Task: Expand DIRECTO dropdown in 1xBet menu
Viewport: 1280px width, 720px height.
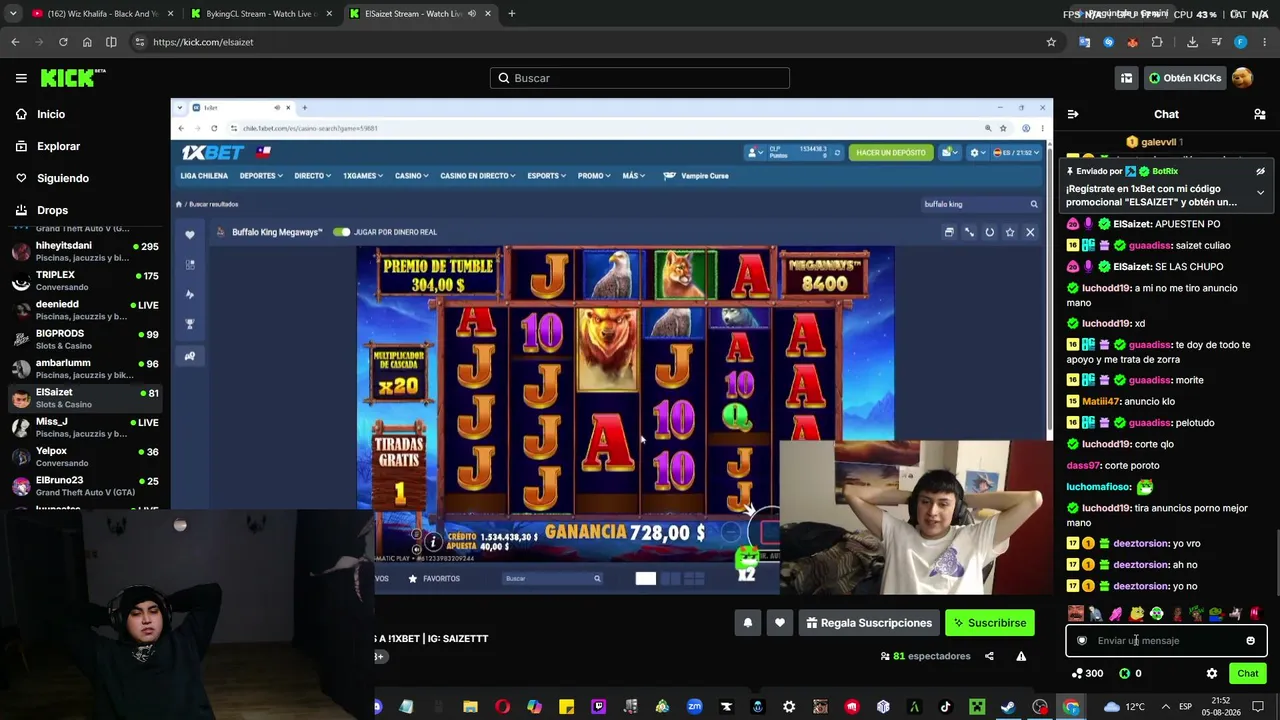Action: (x=313, y=176)
